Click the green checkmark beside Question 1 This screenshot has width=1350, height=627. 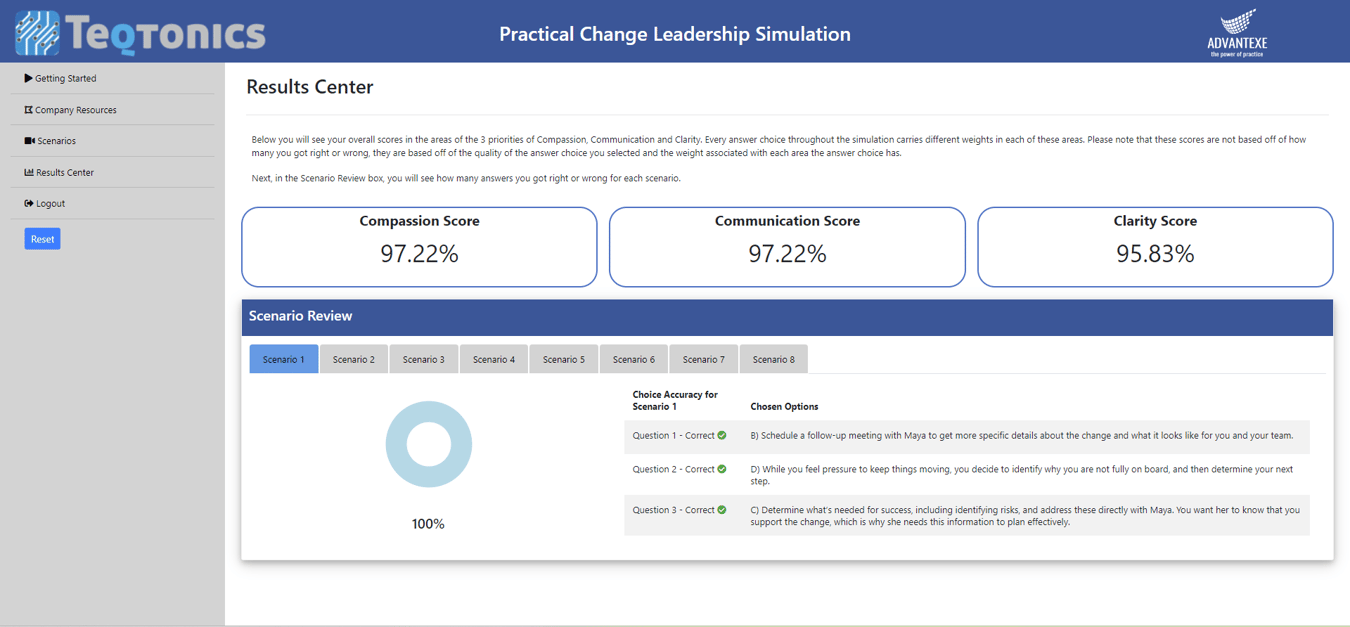722,436
